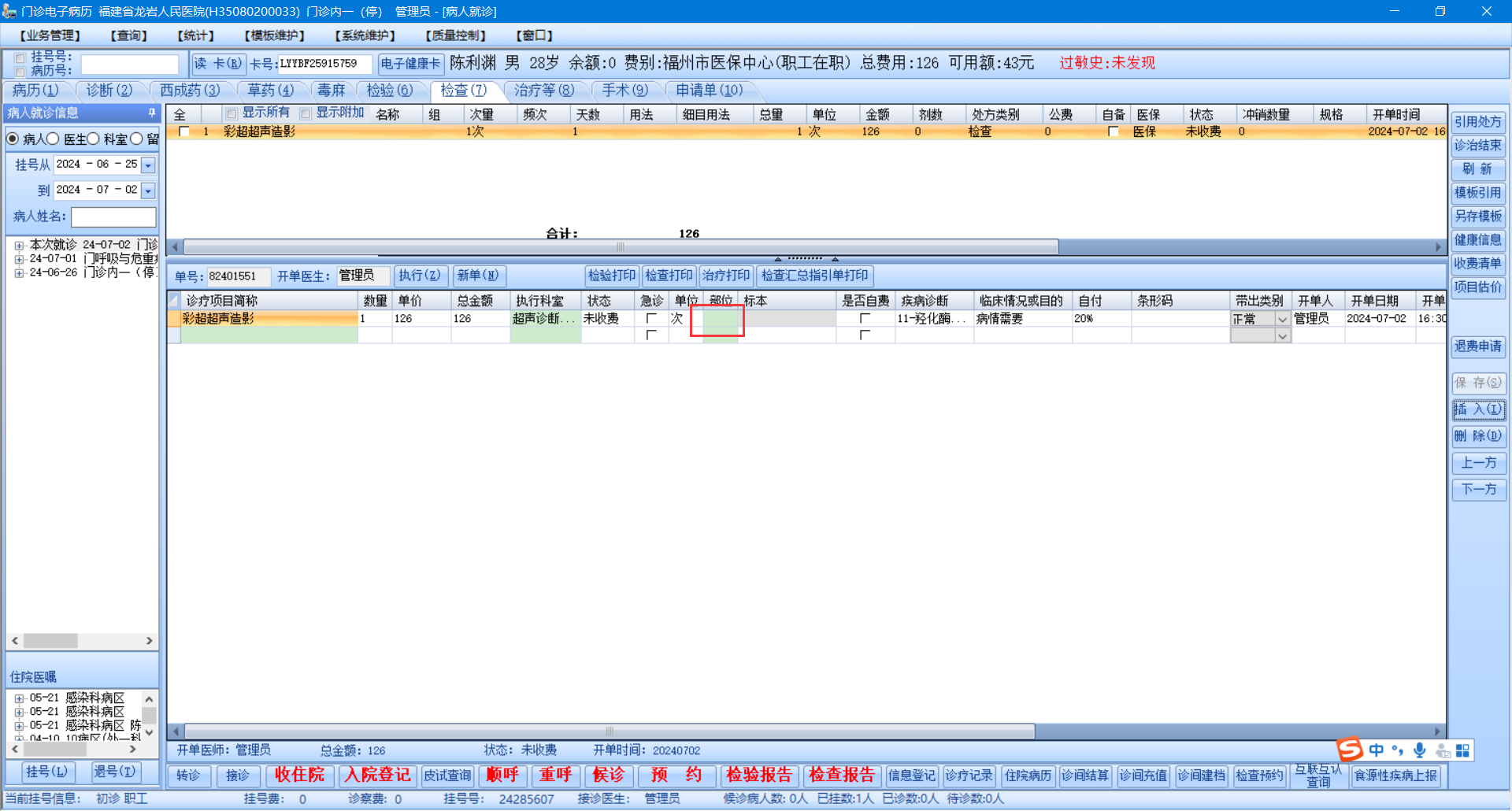Open the IME toolbox grid icon
1512x811 pixels.
pos(1462,750)
